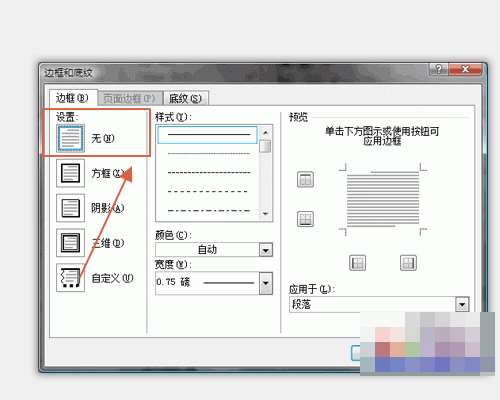Toggle the left border button under preview

pyautogui.click(x=357, y=263)
